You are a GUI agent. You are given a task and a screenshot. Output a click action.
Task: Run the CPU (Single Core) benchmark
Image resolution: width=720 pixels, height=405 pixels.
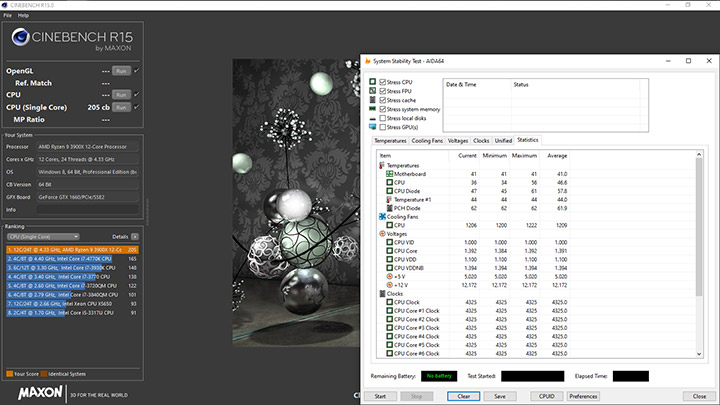coord(120,106)
